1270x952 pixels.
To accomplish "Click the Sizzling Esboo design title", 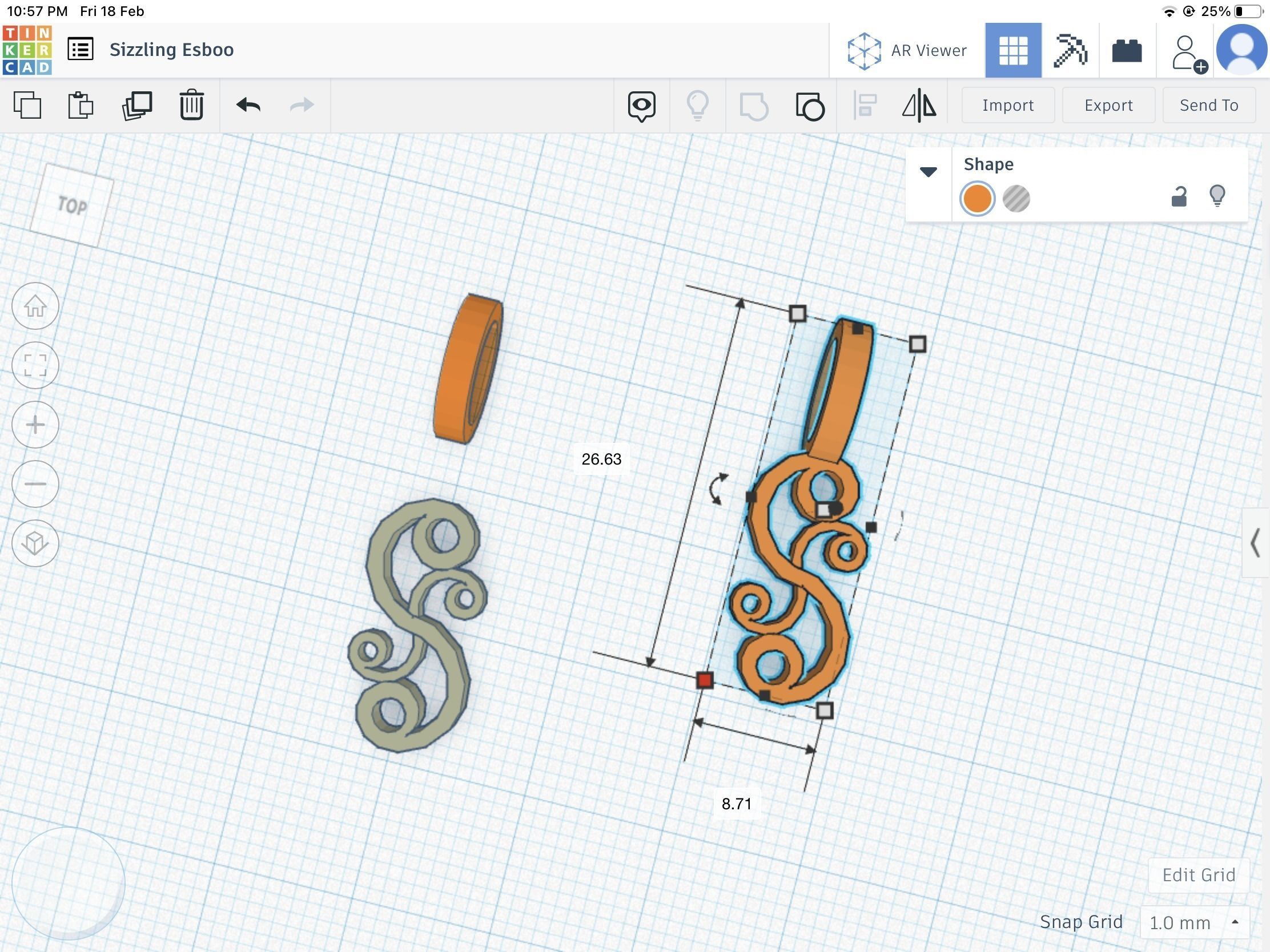I will click(x=172, y=49).
